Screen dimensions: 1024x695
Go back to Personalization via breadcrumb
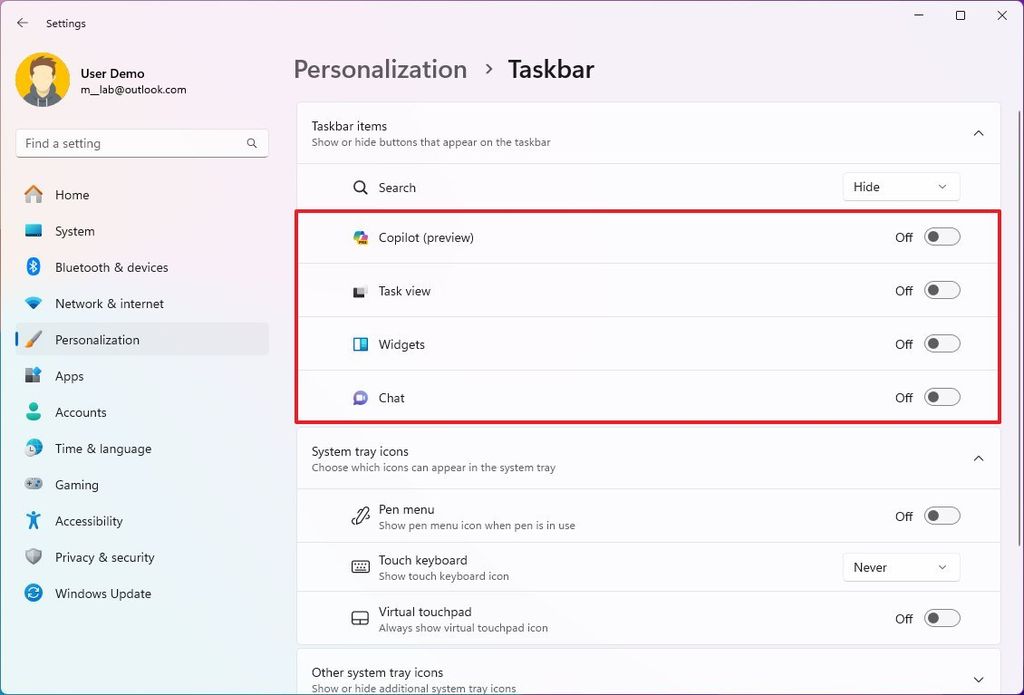point(380,69)
